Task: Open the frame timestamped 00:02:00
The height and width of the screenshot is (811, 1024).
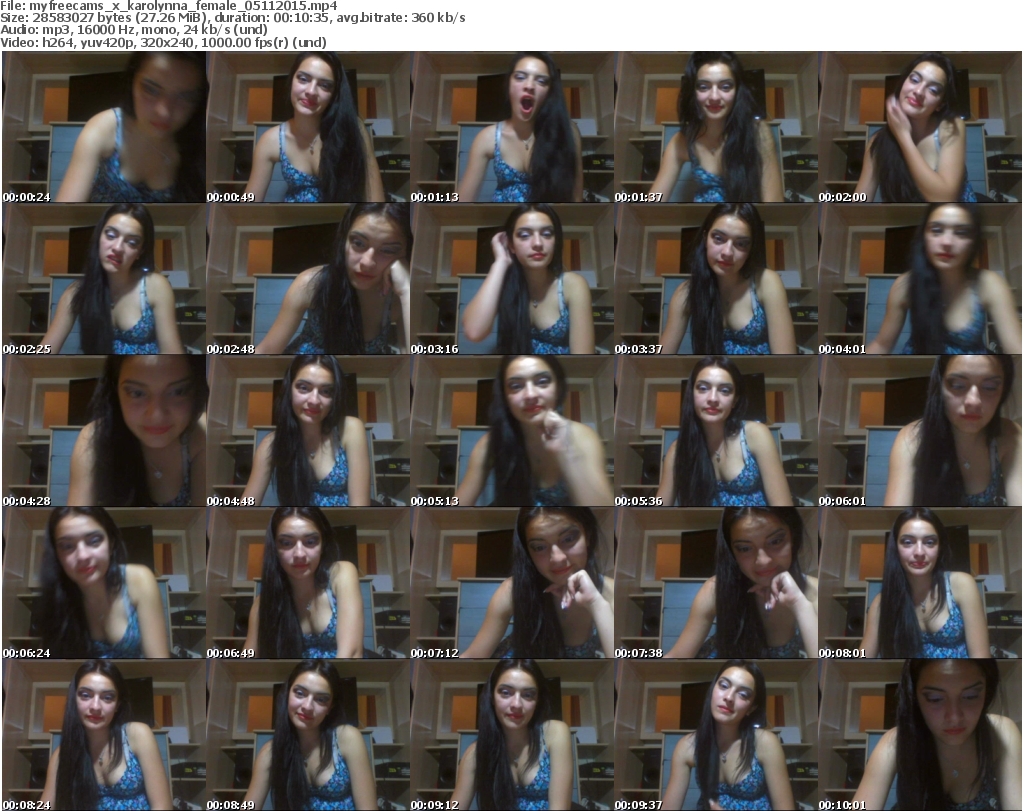Action: pyautogui.click(x=920, y=127)
